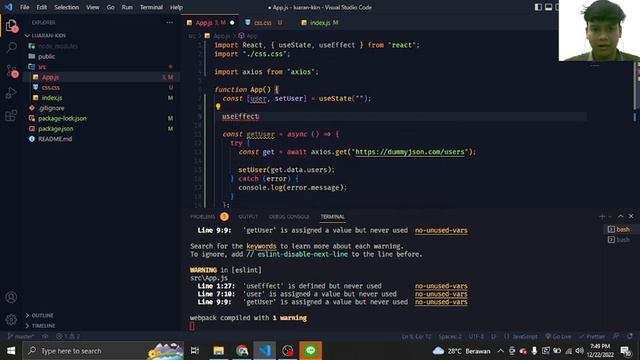Collapse the LUARAN-KKN project folder
Image resolution: width=640 pixels, height=360 pixels.
(101, 36)
